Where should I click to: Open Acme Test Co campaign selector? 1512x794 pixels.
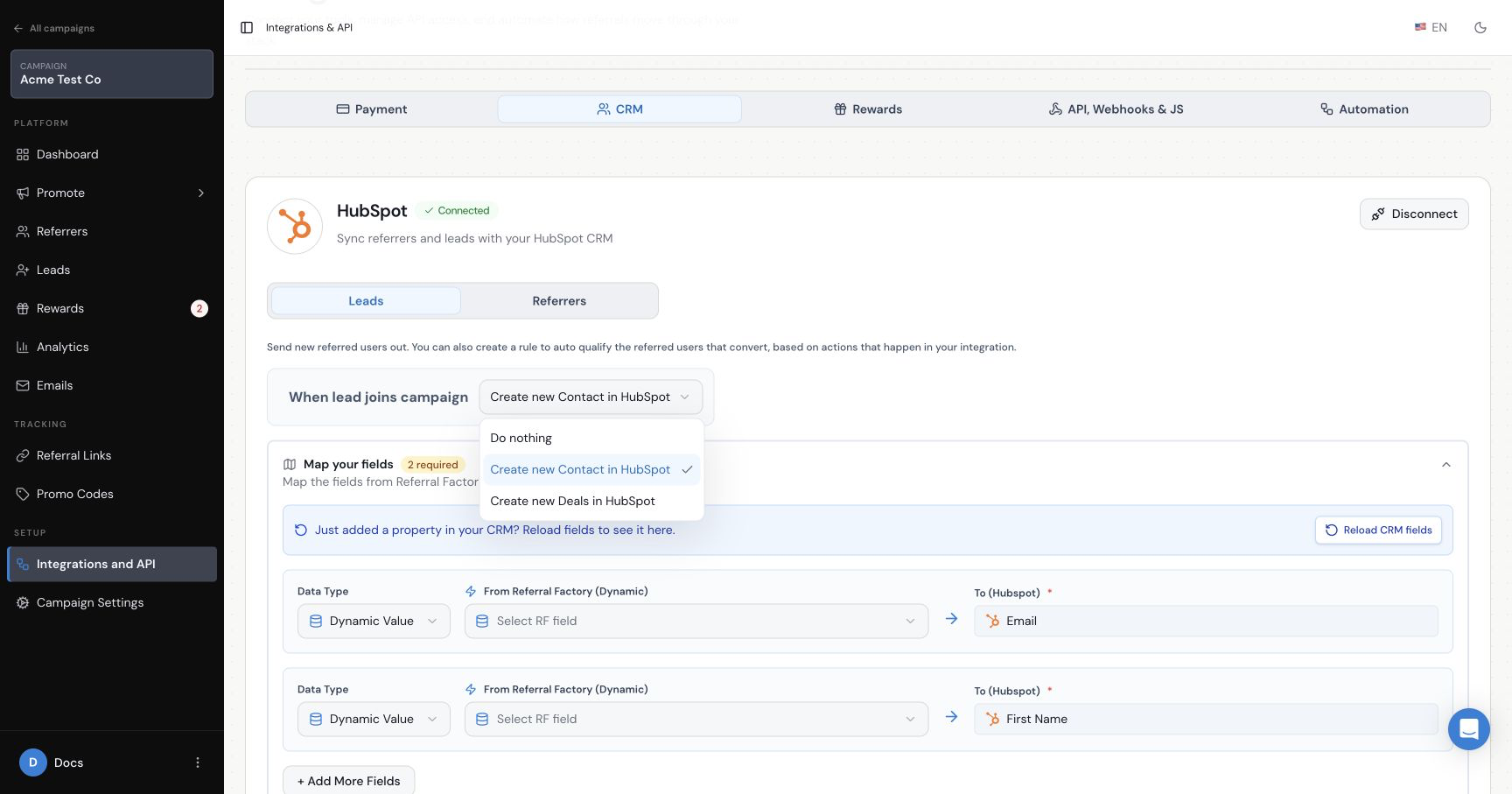point(112,74)
